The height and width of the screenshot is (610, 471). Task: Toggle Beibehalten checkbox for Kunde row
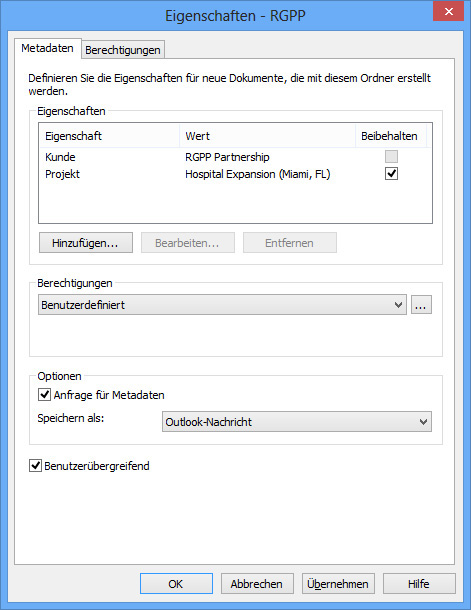point(391,157)
